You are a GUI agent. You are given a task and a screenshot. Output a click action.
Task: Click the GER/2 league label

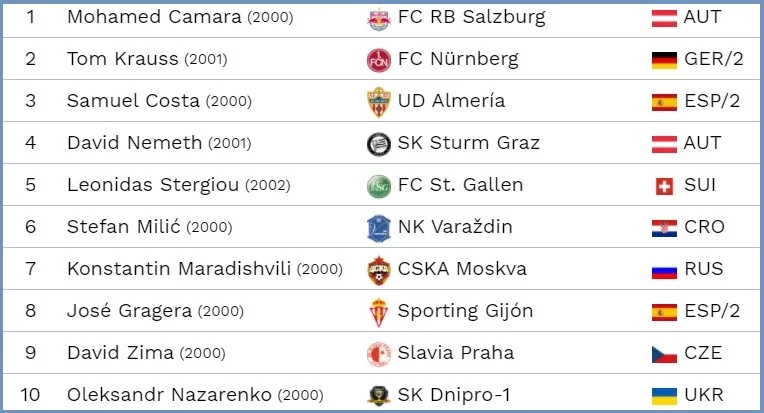[713, 59]
